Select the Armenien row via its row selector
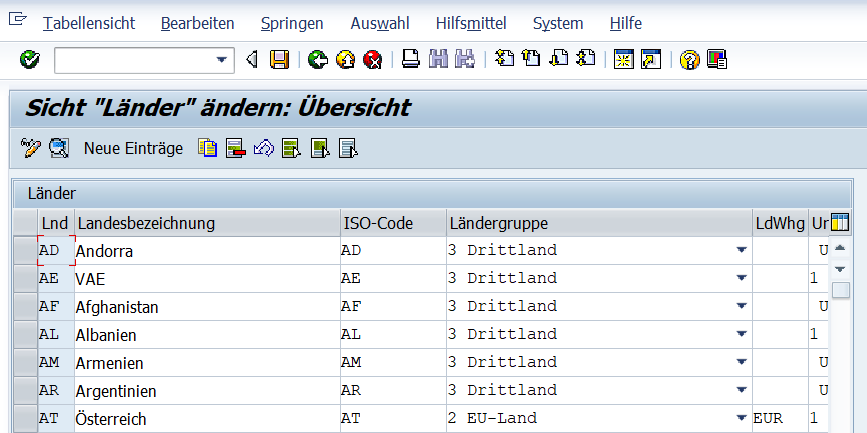The image size is (867, 433). [25, 363]
